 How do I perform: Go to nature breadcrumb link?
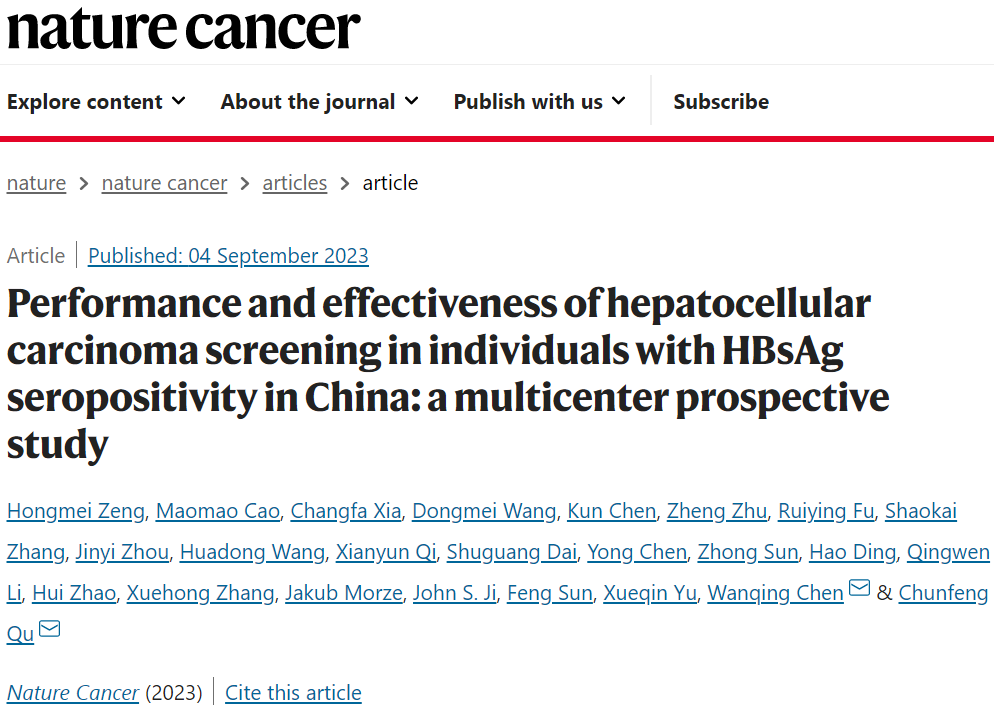tap(36, 183)
